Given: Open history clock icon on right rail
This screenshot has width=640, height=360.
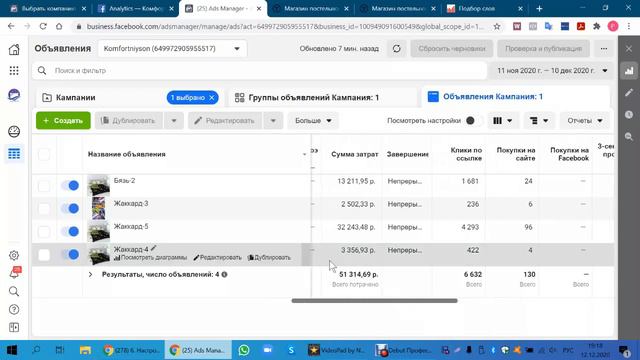Looking at the screenshot, I should pyautogui.click(x=629, y=115).
